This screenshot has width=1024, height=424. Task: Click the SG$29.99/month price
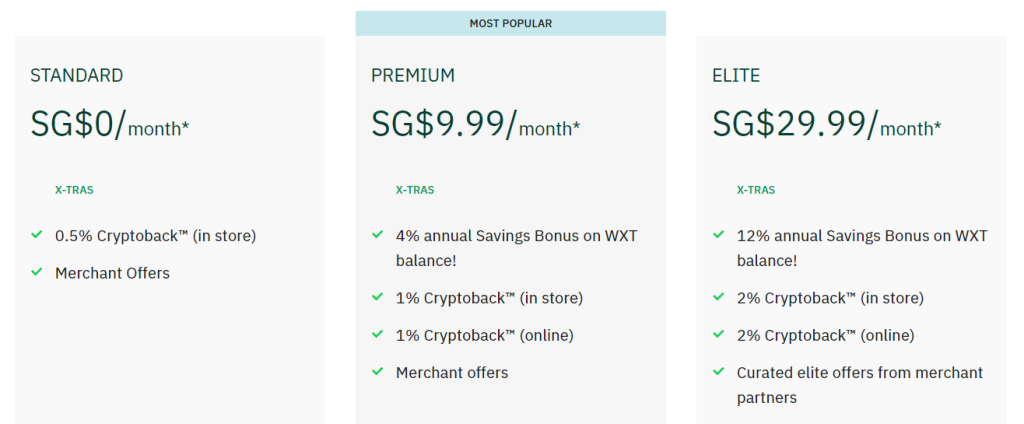point(827,124)
